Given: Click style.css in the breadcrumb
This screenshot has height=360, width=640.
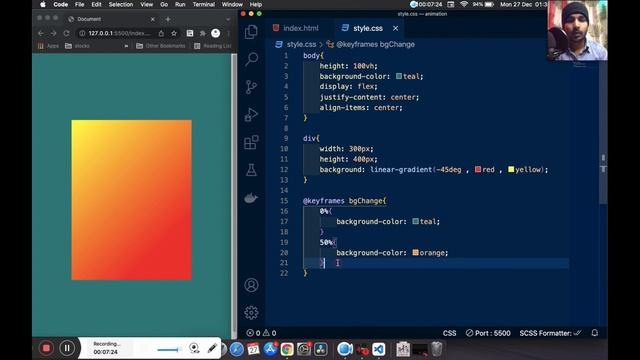Looking at the screenshot, I should [301, 44].
